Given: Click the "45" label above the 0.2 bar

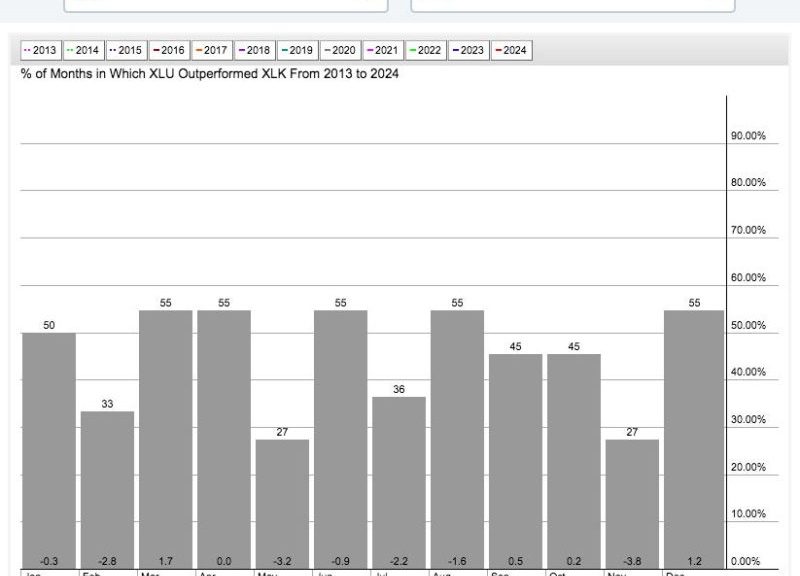Looking at the screenshot, I should coord(574,347).
